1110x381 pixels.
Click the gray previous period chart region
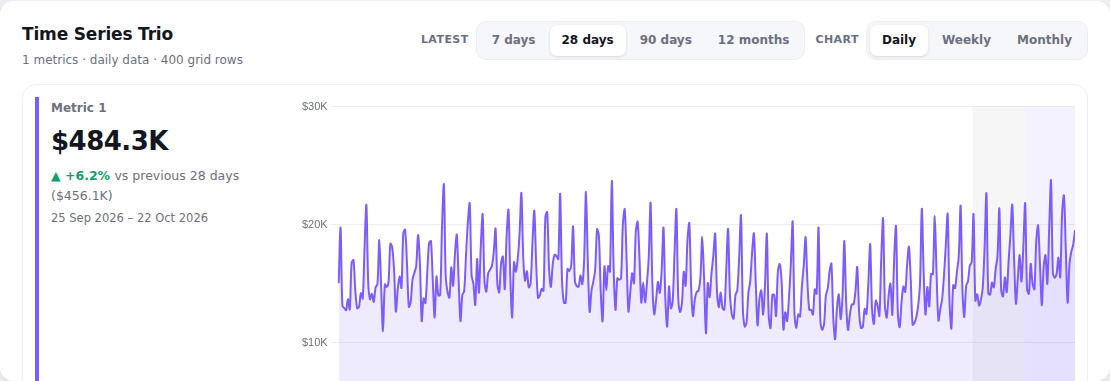point(999,244)
